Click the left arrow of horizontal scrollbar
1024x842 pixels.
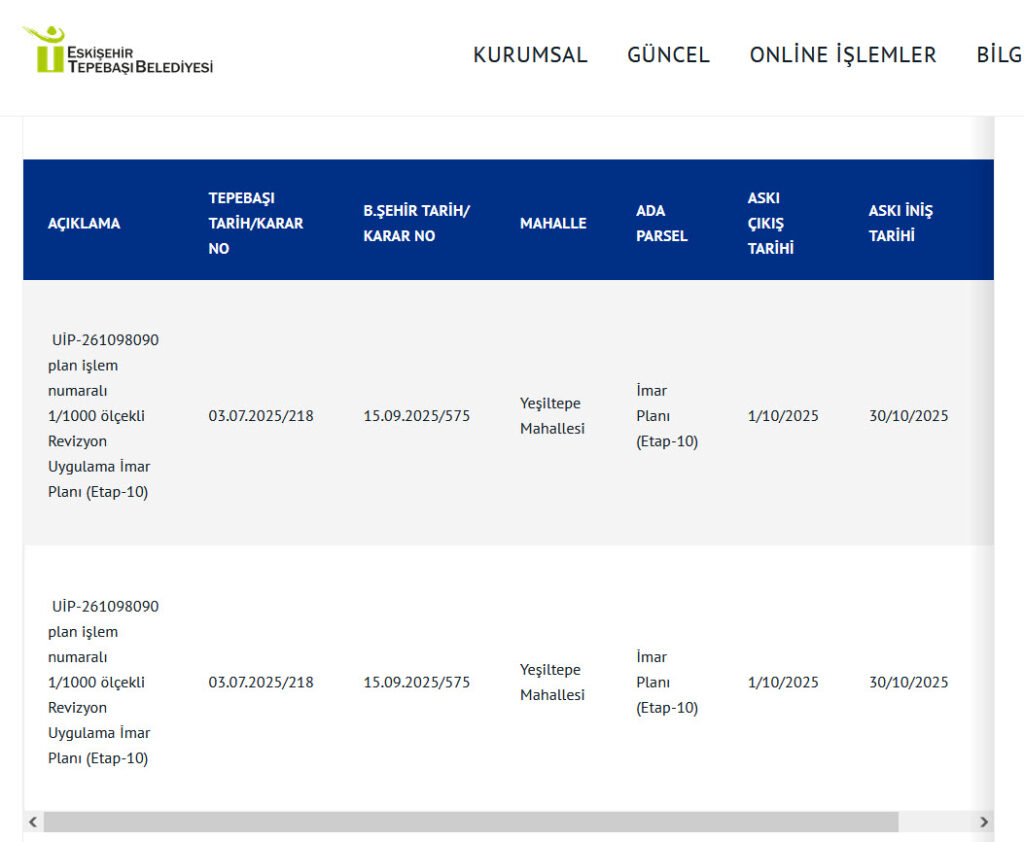pyautogui.click(x=32, y=822)
